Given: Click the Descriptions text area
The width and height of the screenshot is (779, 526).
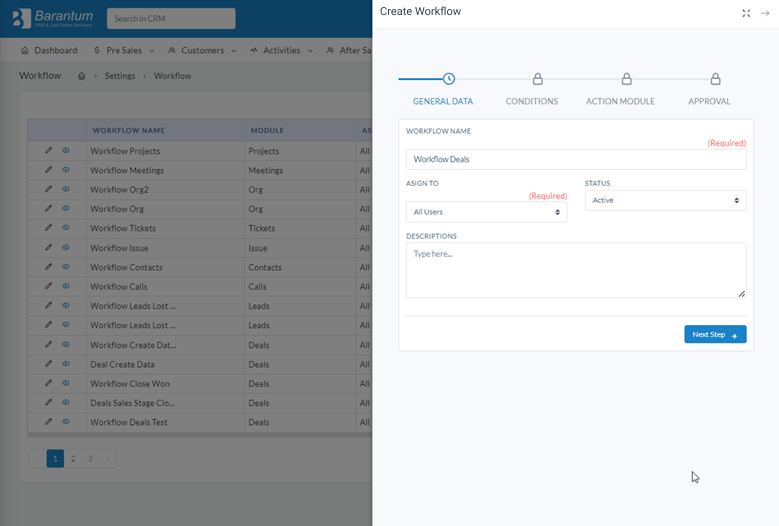Looking at the screenshot, I should pyautogui.click(x=576, y=270).
